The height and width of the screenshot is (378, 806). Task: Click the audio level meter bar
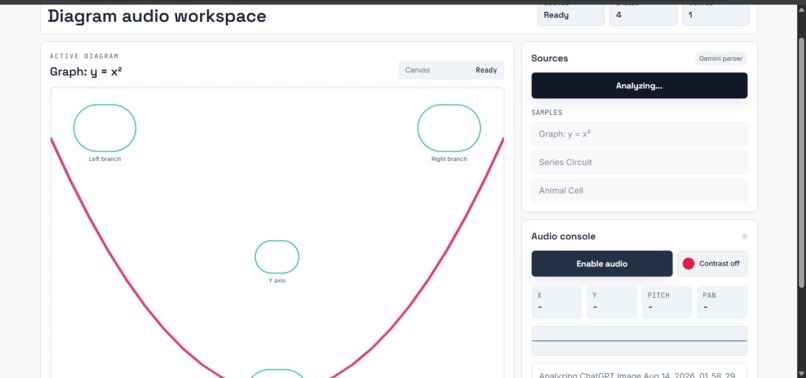click(639, 340)
